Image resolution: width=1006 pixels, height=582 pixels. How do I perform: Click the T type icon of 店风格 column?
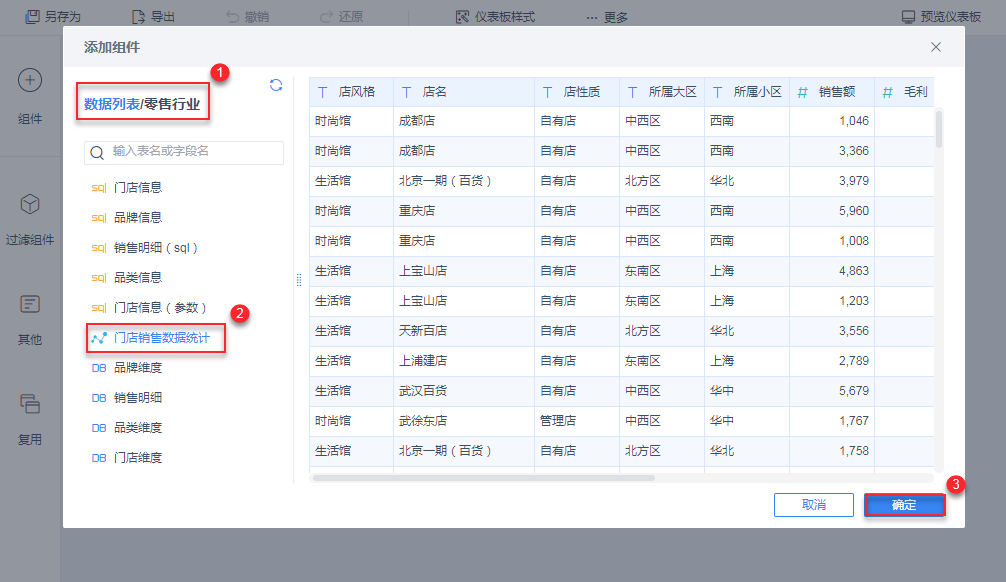(322, 92)
